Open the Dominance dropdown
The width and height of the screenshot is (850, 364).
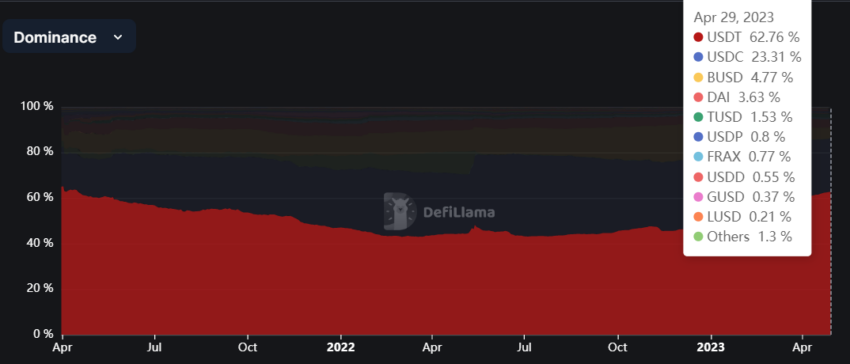point(69,37)
